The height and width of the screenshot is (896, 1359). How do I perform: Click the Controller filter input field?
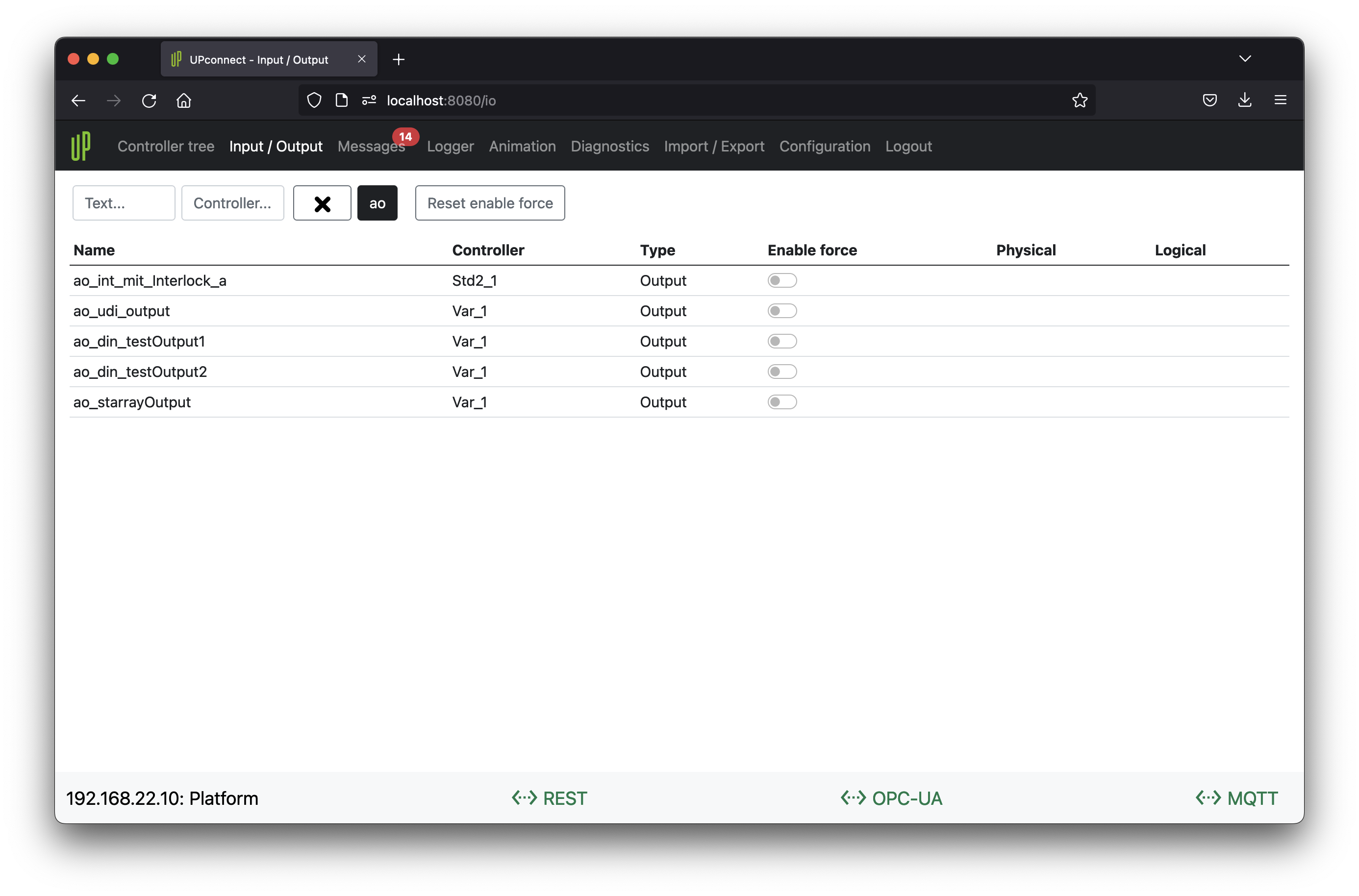232,203
